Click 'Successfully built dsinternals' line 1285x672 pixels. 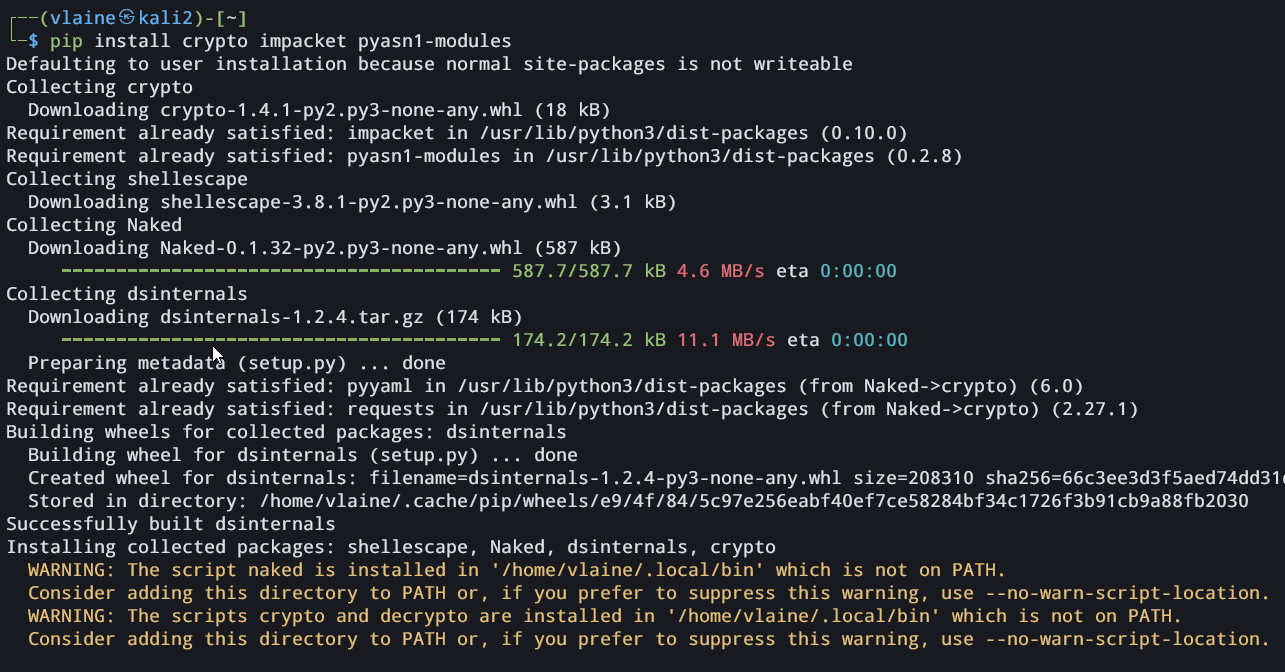[171, 524]
